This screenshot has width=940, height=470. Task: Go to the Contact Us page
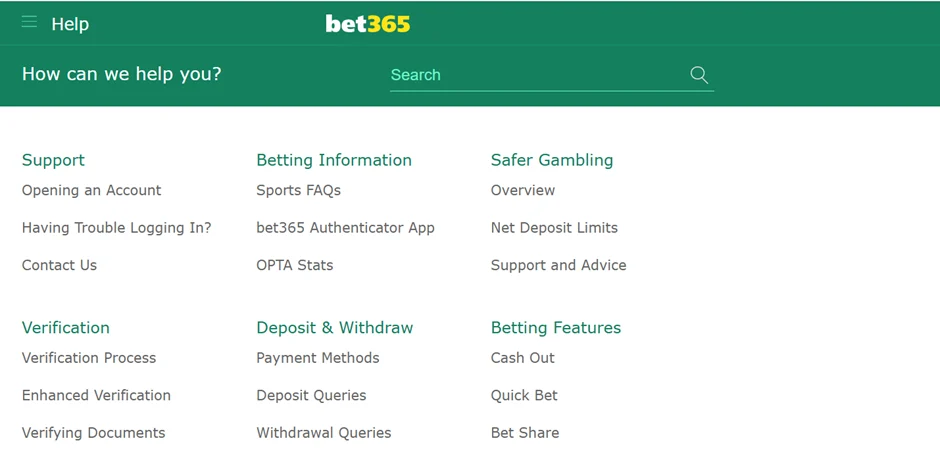59,265
